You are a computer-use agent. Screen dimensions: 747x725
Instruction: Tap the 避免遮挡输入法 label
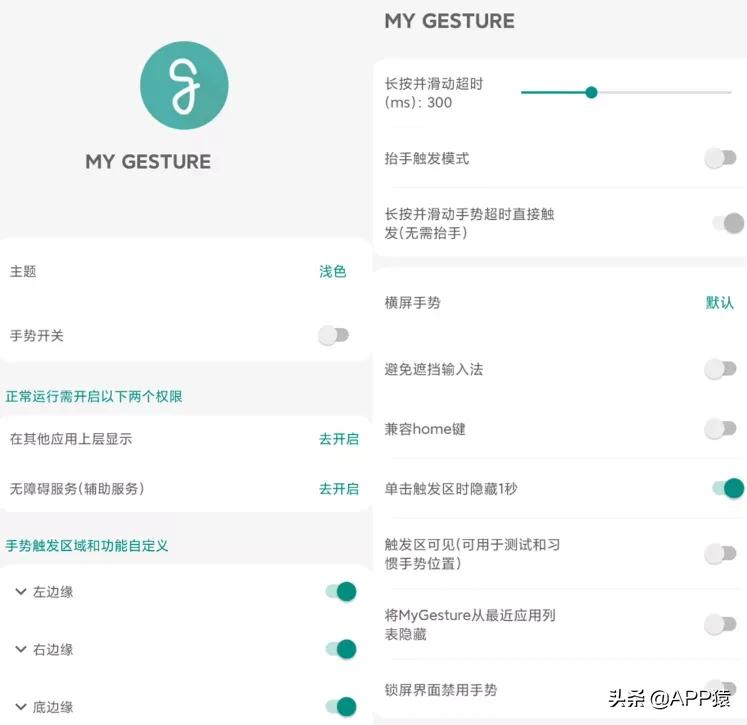pyautogui.click(x=434, y=369)
